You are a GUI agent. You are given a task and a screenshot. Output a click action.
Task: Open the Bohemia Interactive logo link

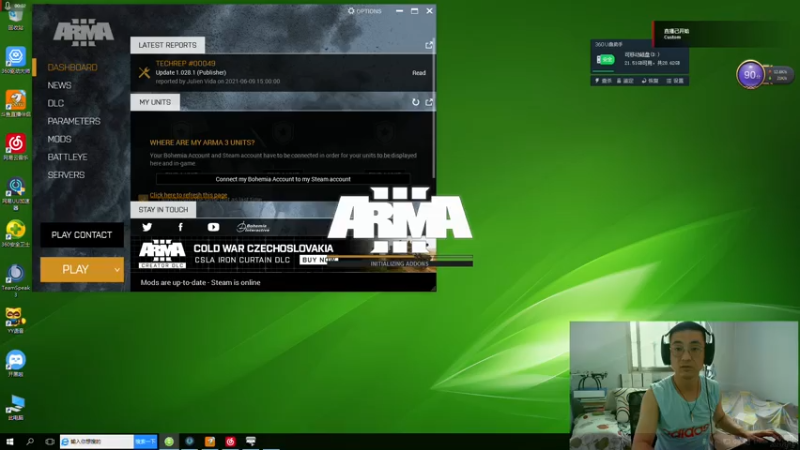pyautogui.click(x=253, y=227)
